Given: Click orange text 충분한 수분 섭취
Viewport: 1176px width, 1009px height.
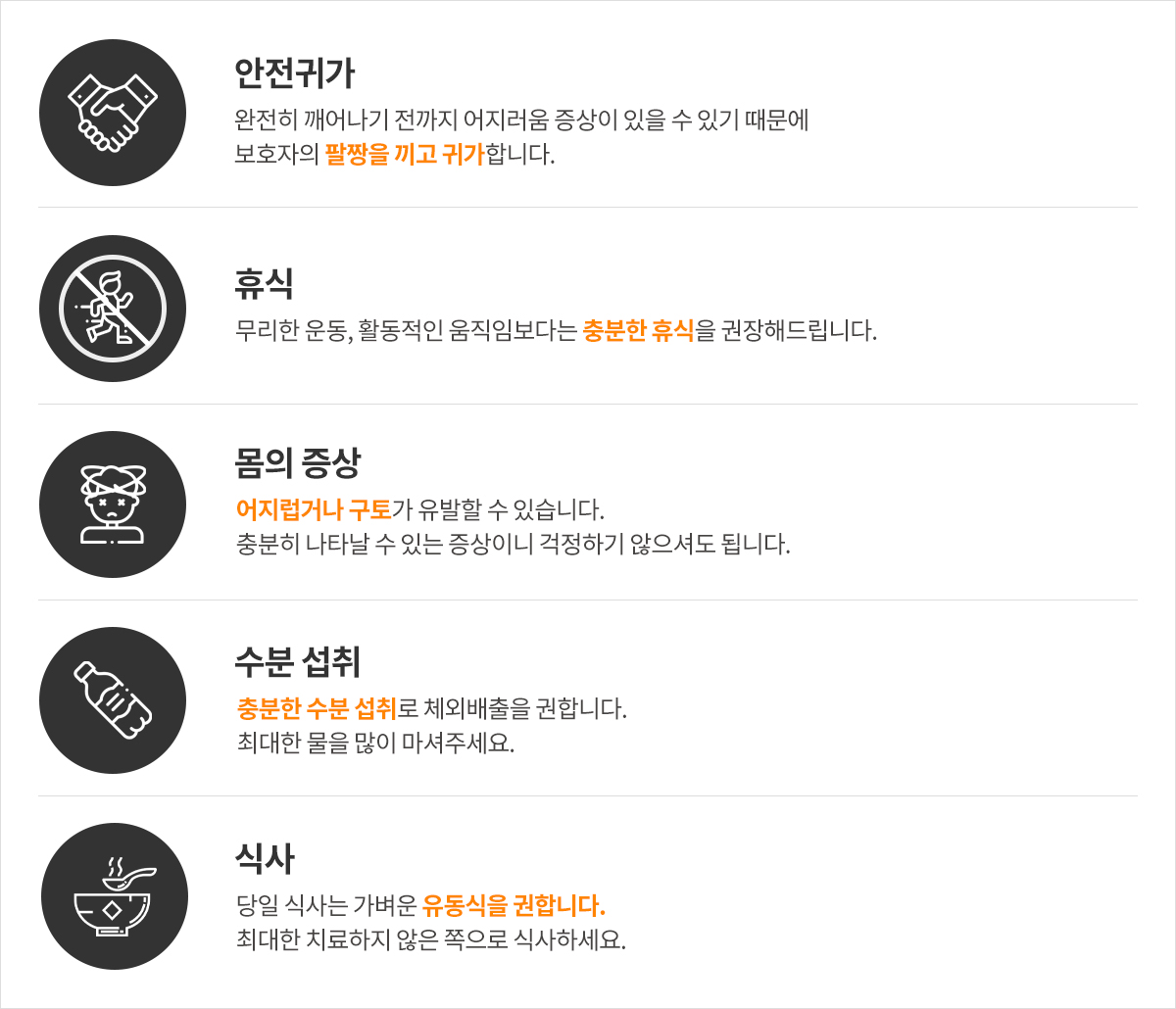Looking at the screenshot, I should 317,707.
